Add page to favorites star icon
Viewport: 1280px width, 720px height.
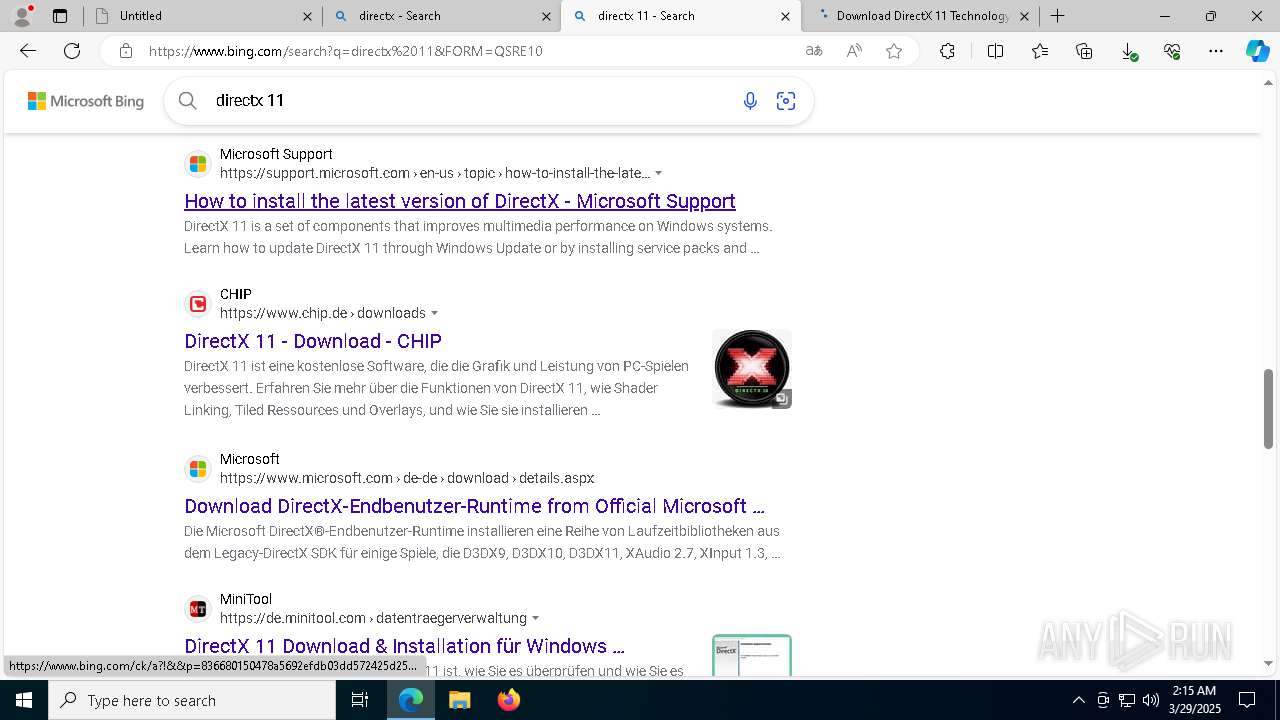(x=894, y=51)
